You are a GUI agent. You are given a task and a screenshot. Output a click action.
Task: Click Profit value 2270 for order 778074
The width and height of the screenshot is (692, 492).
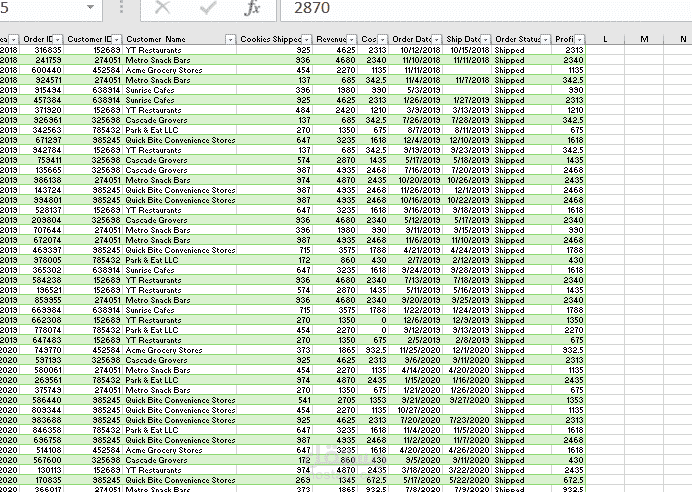tap(568, 330)
